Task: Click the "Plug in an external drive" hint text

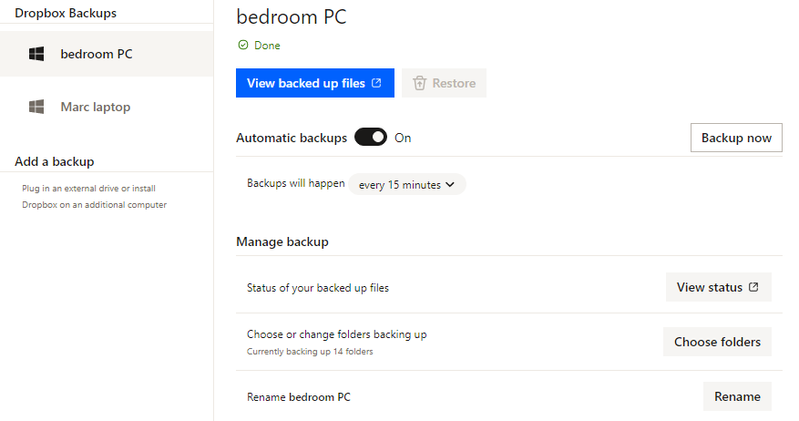Action: pos(89,188)
